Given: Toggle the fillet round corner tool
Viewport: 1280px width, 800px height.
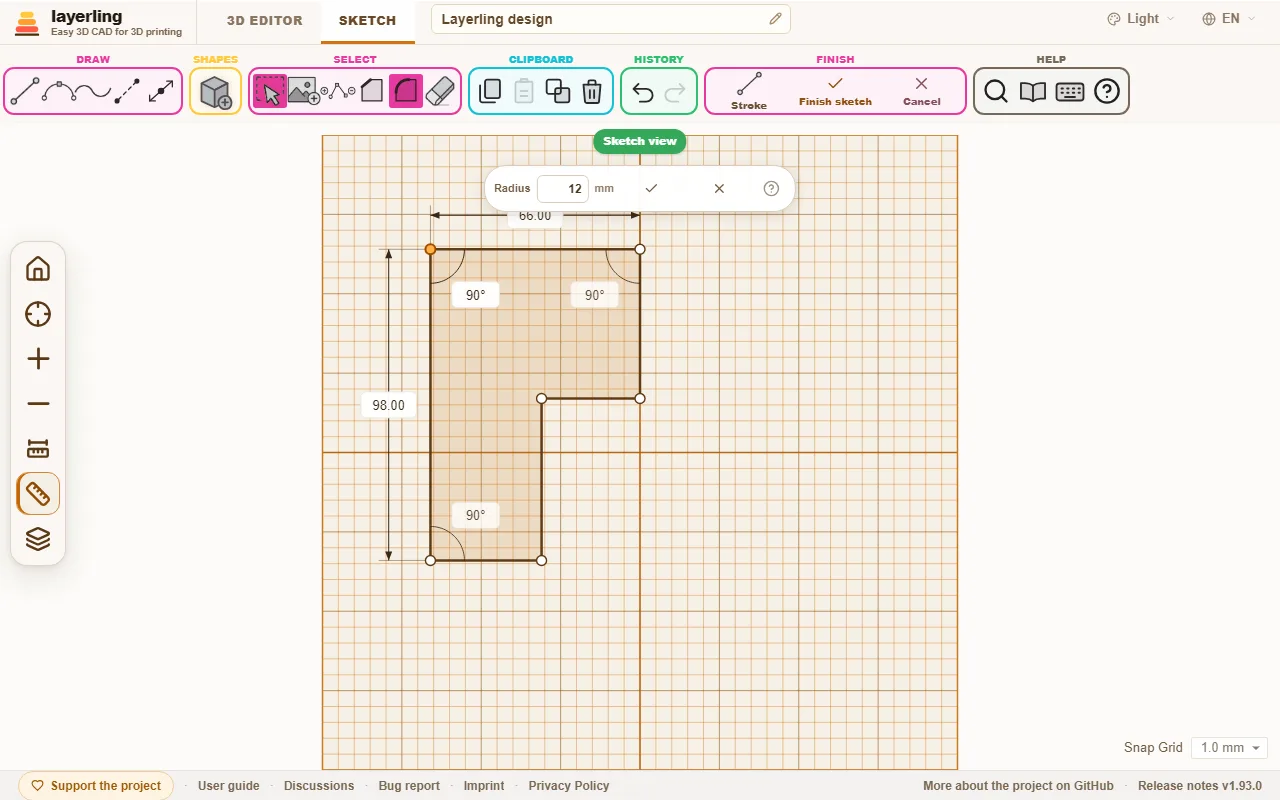Looking at the screenshot, I should tap(405, 92).
